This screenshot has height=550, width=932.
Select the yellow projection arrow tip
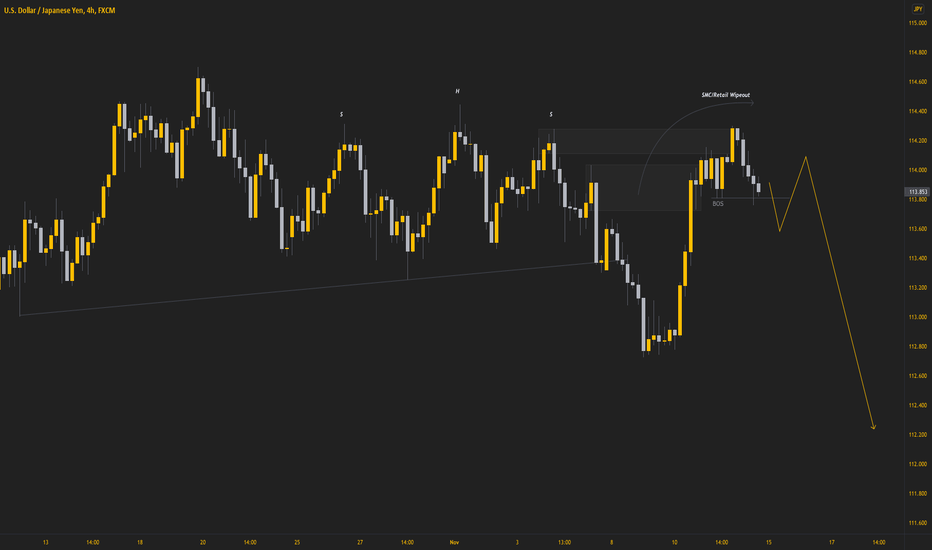(x=874, y=427)
